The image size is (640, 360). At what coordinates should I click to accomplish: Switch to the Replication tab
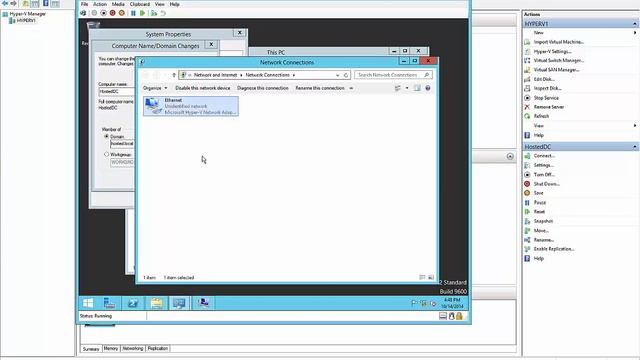click(158, 349)
